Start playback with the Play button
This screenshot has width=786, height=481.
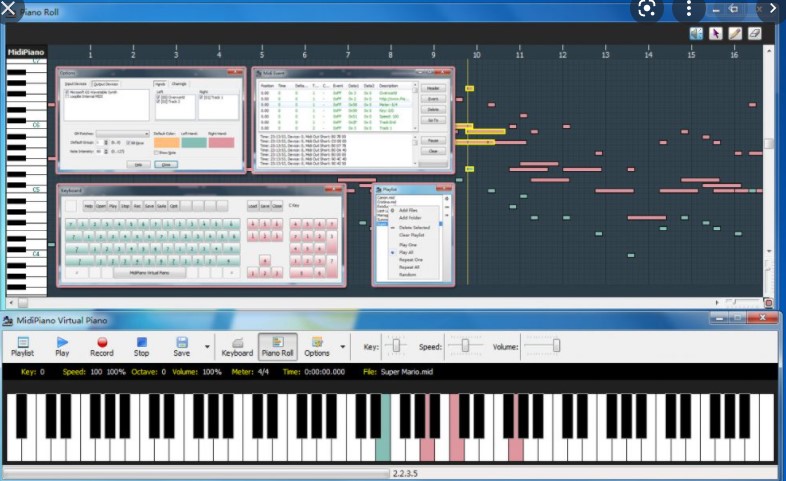coord(62,347)
